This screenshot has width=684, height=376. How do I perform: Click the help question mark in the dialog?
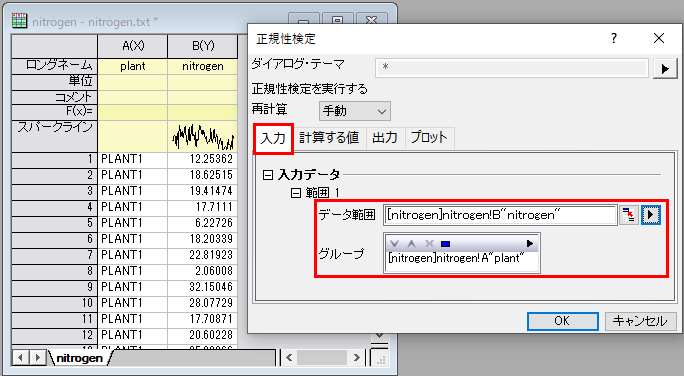(614, 38)
